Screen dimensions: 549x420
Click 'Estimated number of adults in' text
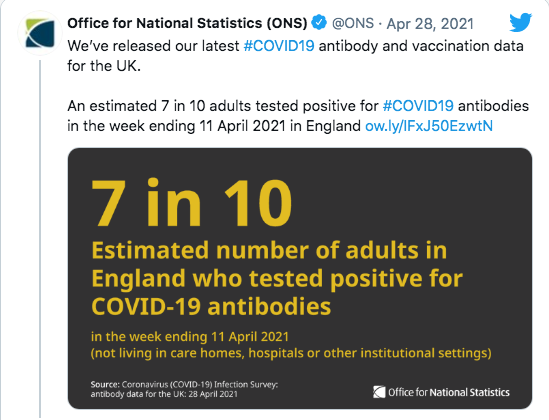coord(269,250)
